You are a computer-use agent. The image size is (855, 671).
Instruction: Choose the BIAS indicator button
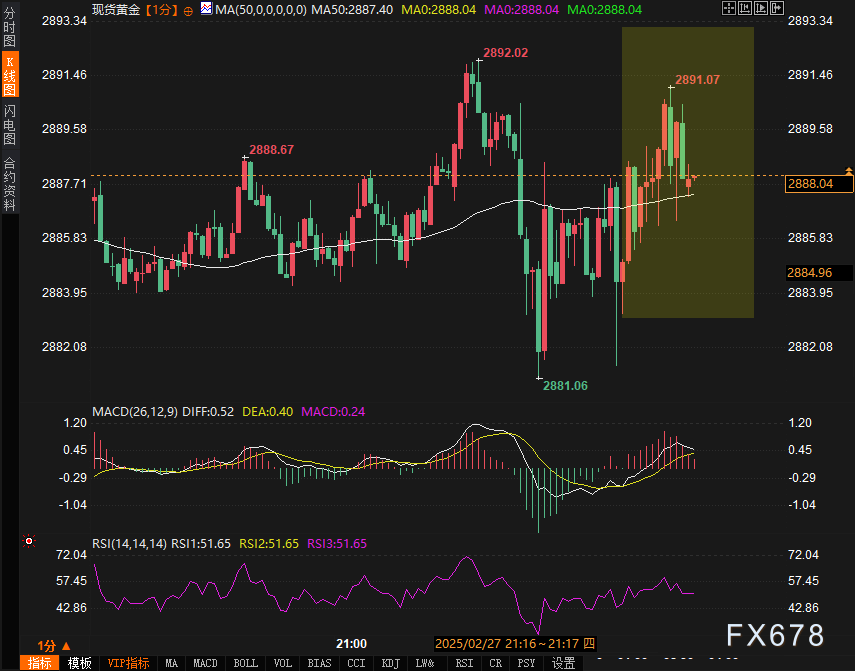click(320, 663)
